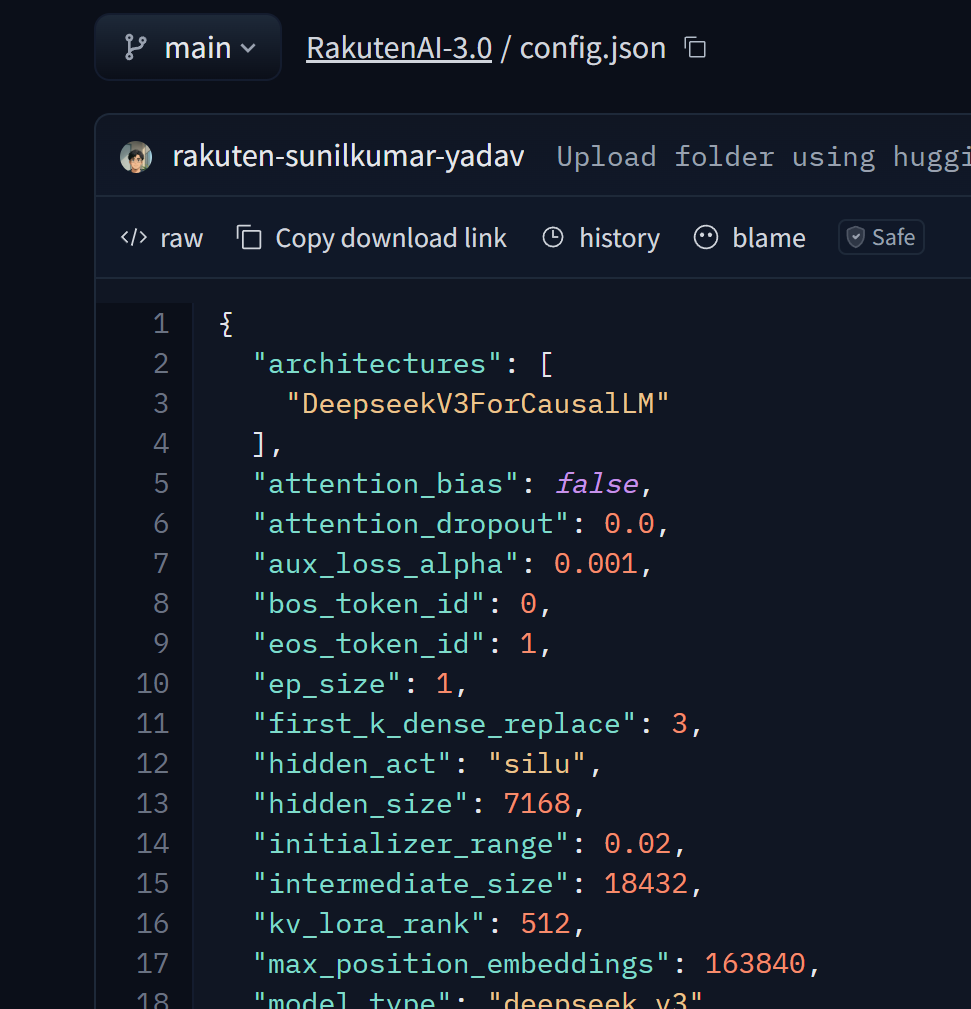
Task: Click the blame face icon
Action: point(706,238)
